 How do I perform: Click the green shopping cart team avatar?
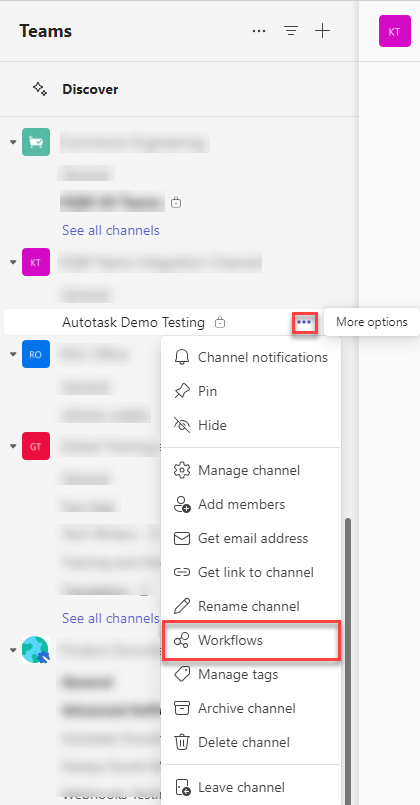36,142
